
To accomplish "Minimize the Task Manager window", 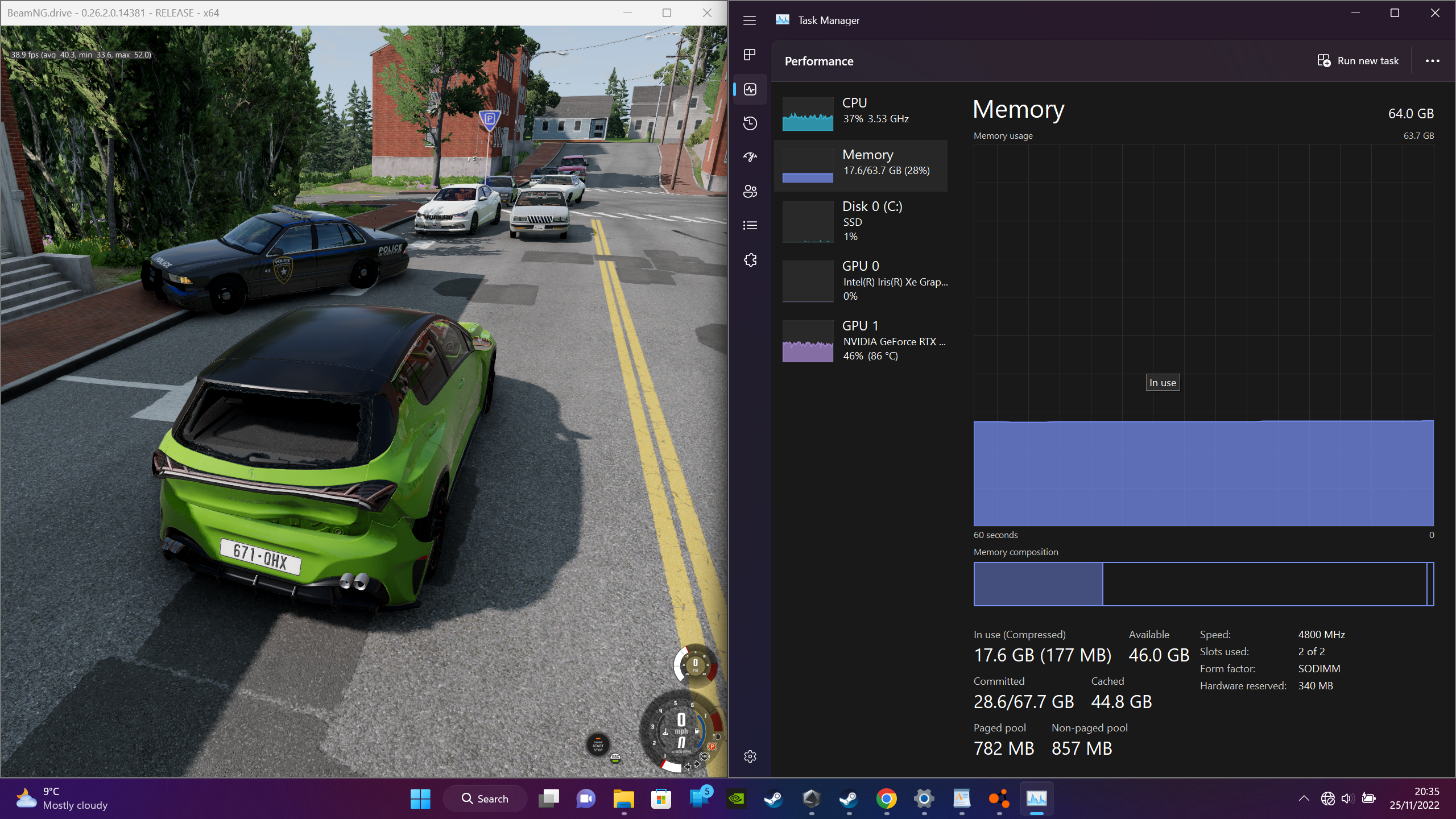I will [x=1355, y=13].
